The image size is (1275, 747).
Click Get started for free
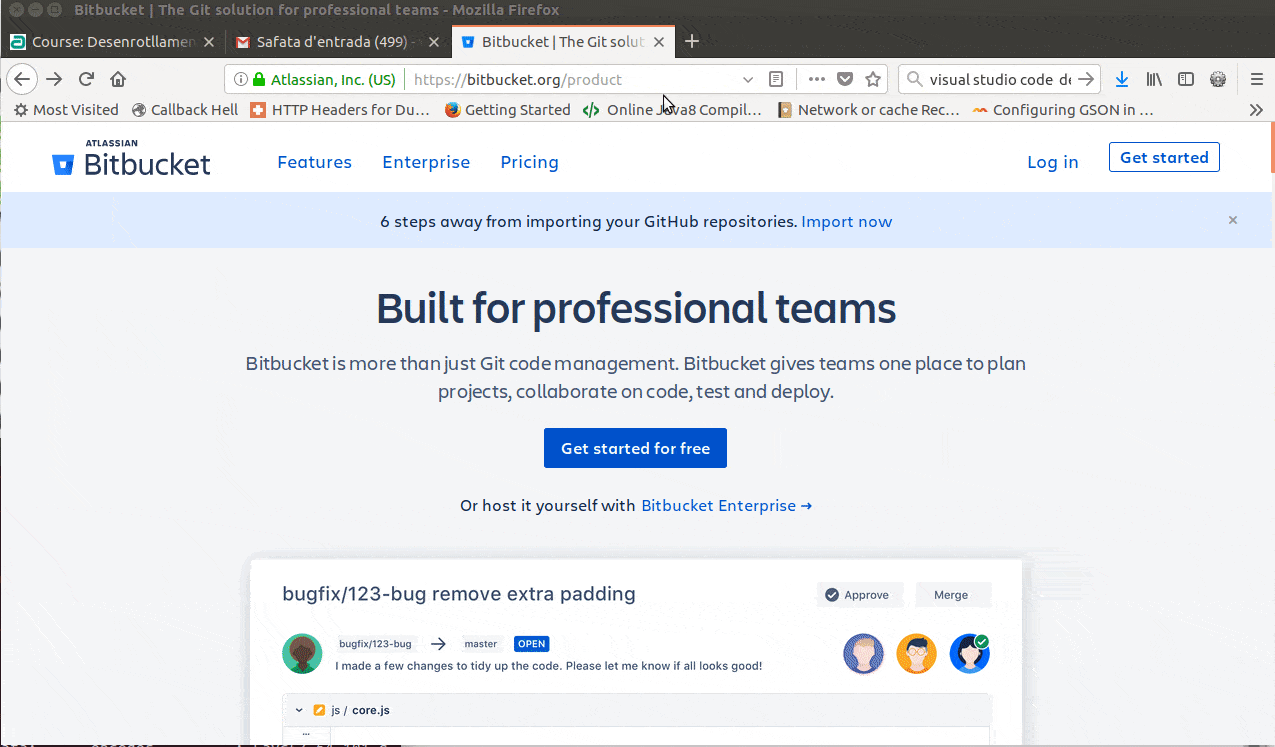click(635, 447)
